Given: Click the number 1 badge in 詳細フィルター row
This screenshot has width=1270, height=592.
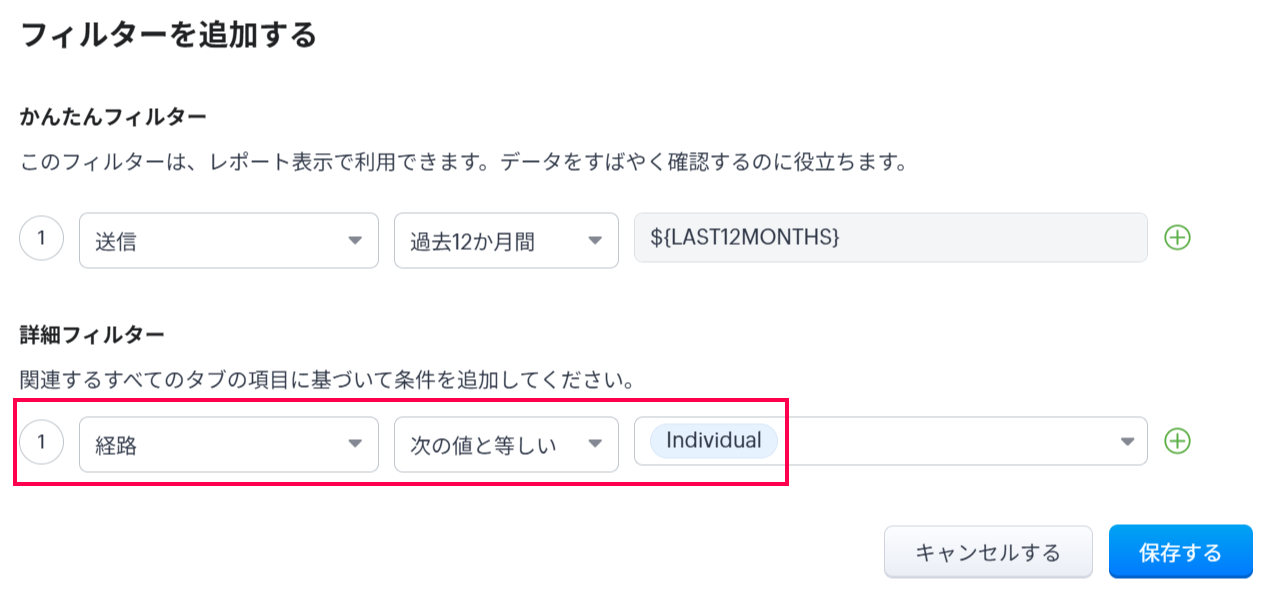Looking at the screenshot, I should pos(42,442).
